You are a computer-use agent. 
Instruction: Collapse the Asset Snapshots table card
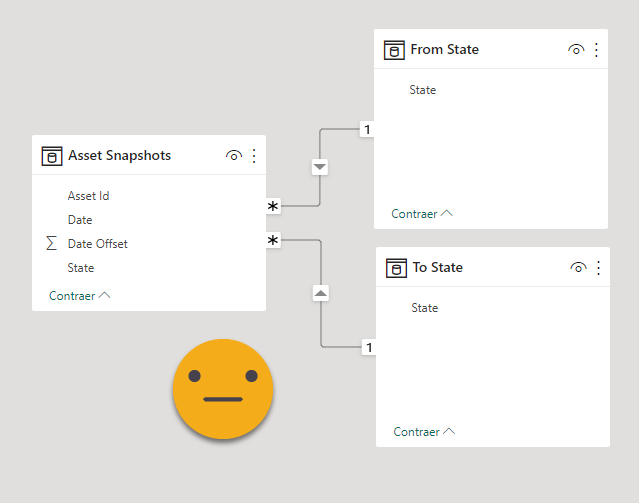tap(80, 296)
